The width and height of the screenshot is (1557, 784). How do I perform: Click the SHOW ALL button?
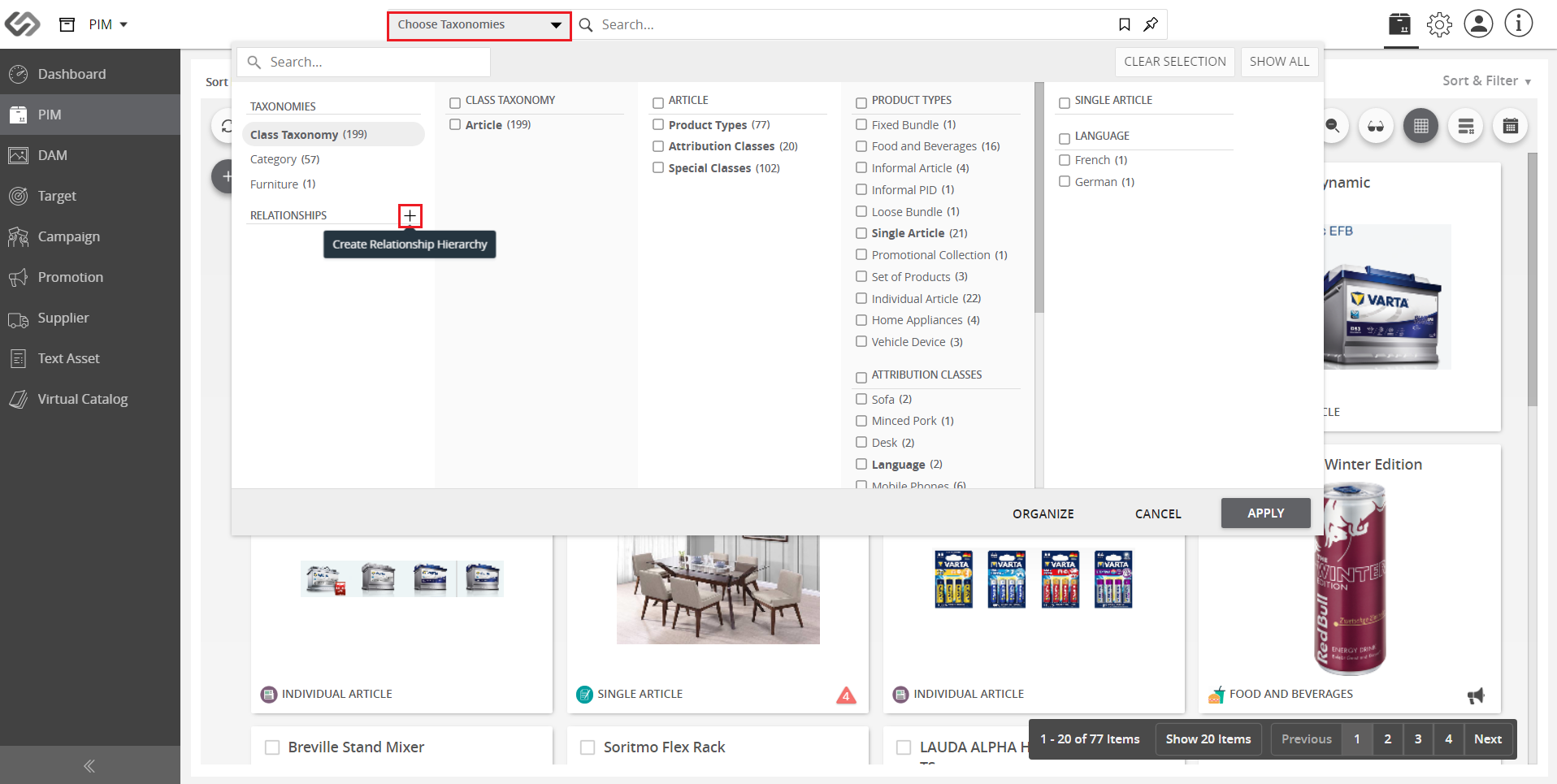[1279, 62]
